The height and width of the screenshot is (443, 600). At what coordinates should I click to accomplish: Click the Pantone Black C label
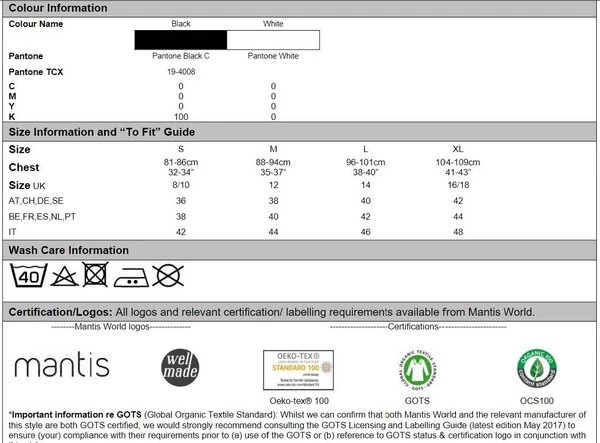click(x=181, y=58)
